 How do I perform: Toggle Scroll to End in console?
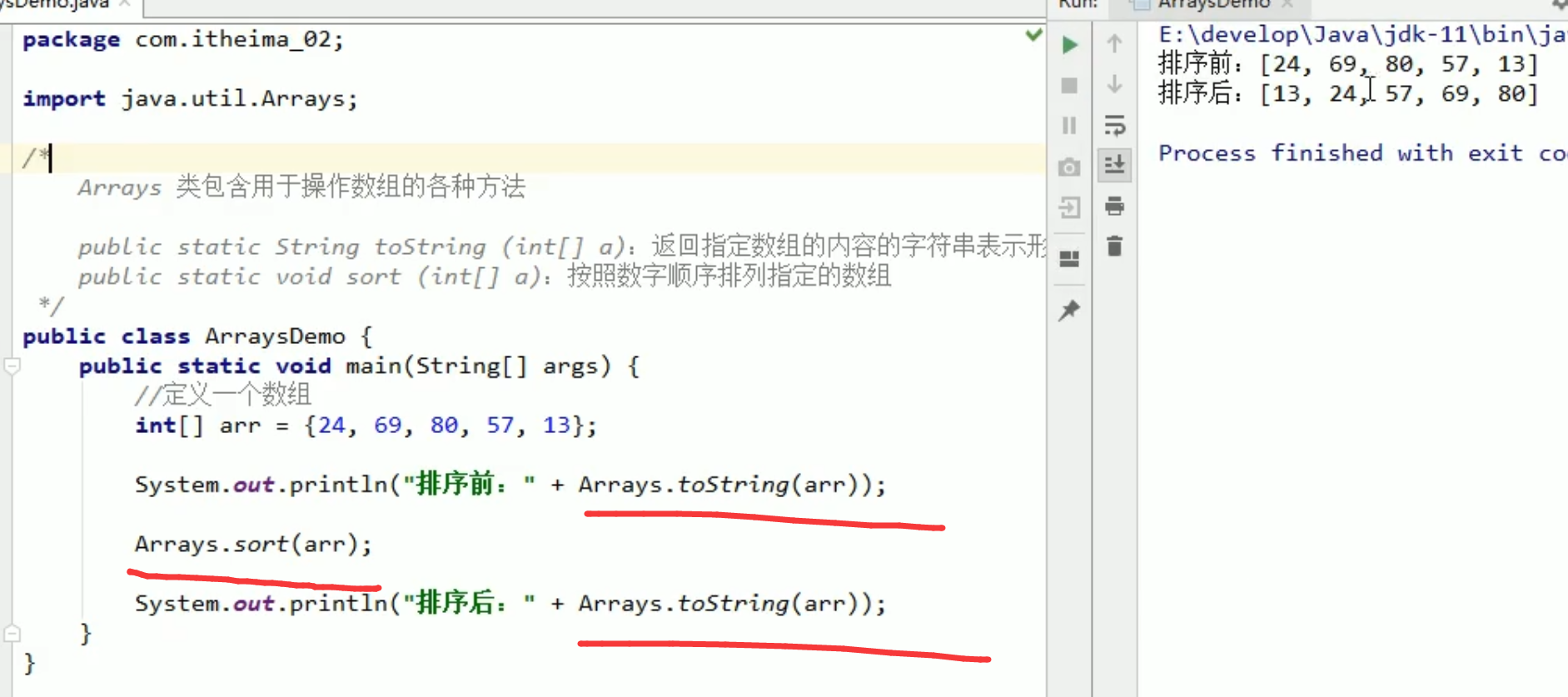tap(1114, 165)
